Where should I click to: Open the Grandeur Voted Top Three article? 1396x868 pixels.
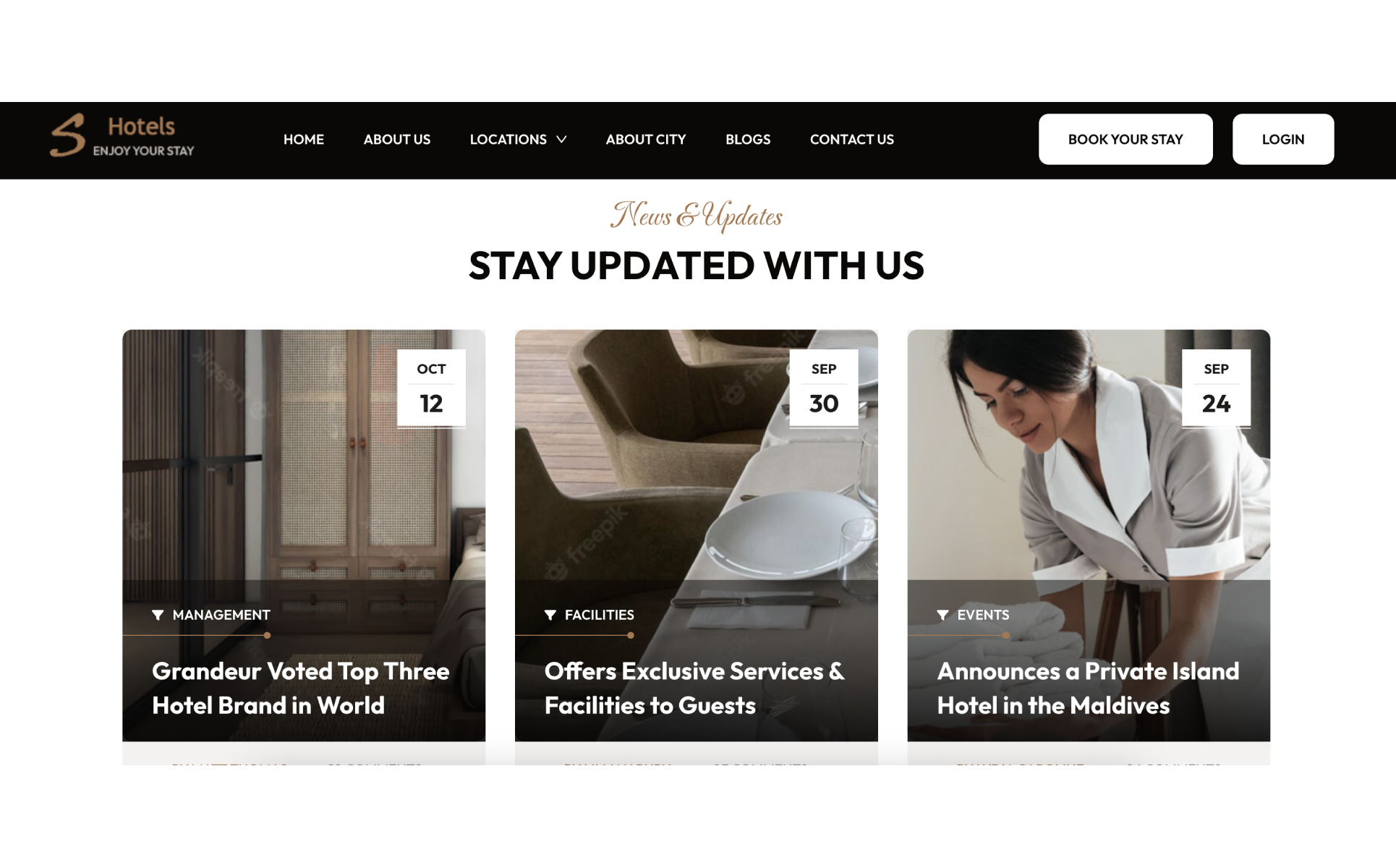(x=301, y=688)
